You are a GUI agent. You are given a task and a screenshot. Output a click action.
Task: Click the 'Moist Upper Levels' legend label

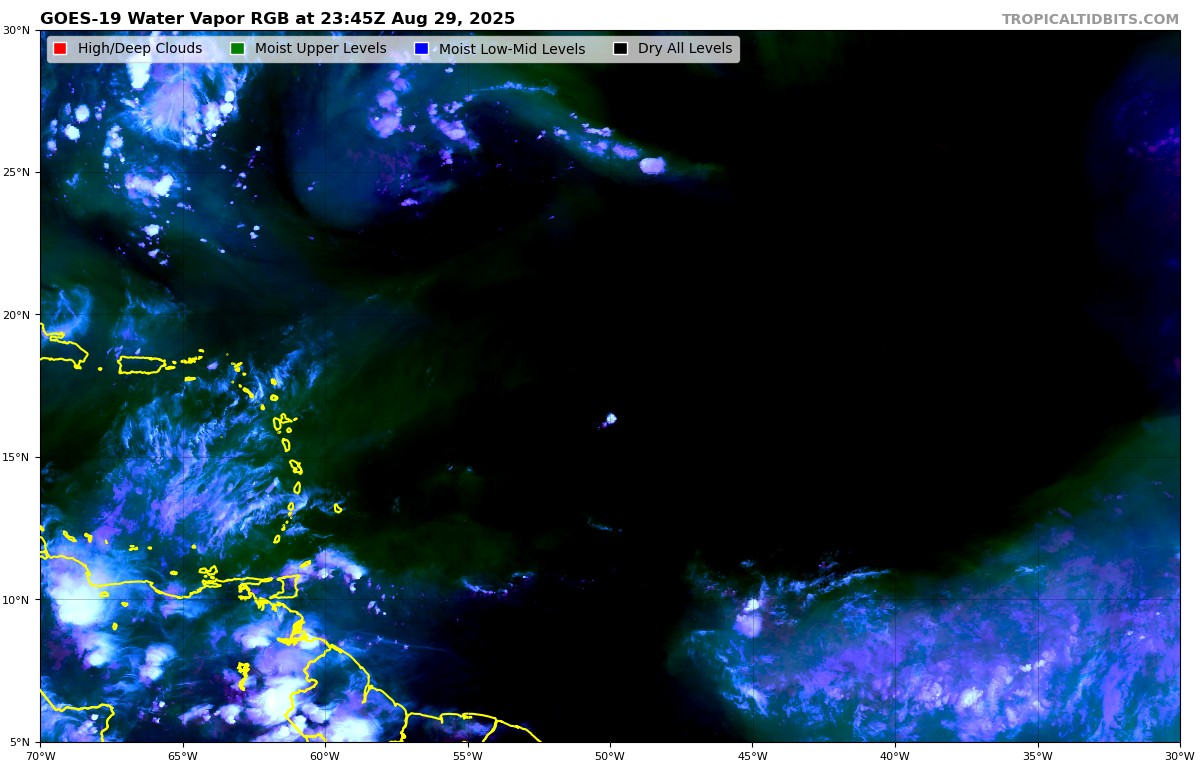320,49
